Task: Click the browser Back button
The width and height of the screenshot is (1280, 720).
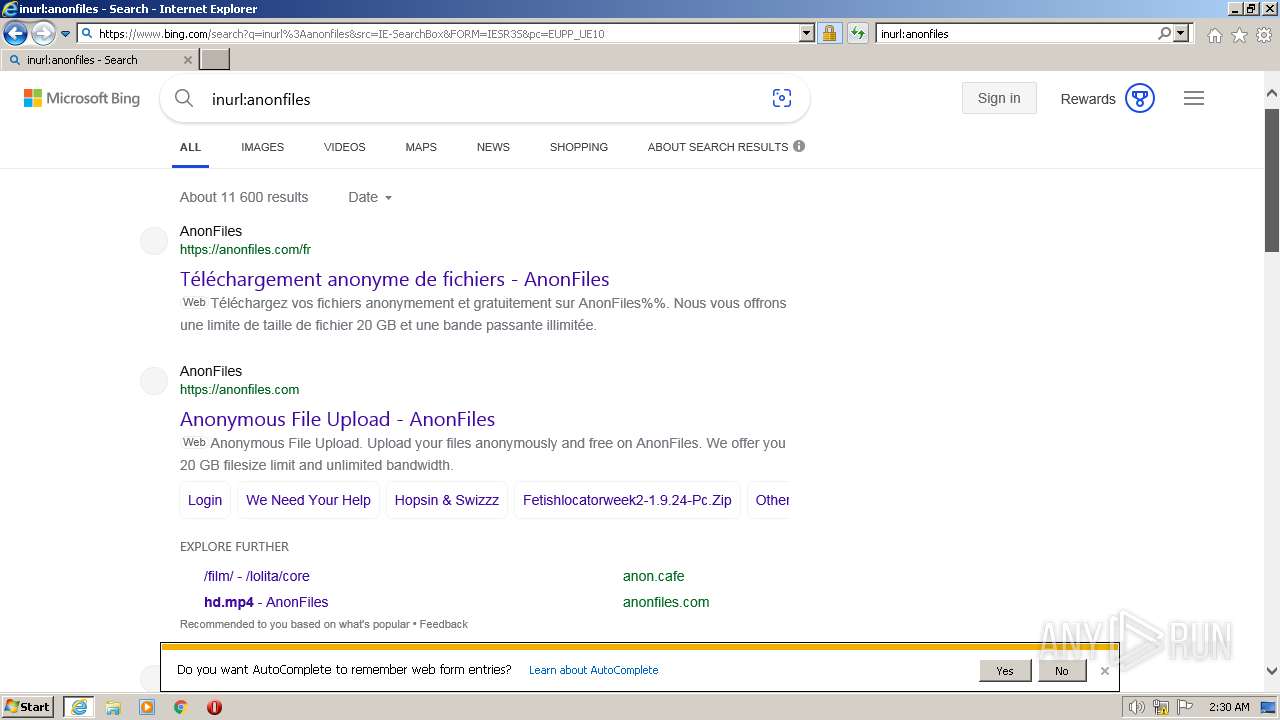Action: coord(15,34)
